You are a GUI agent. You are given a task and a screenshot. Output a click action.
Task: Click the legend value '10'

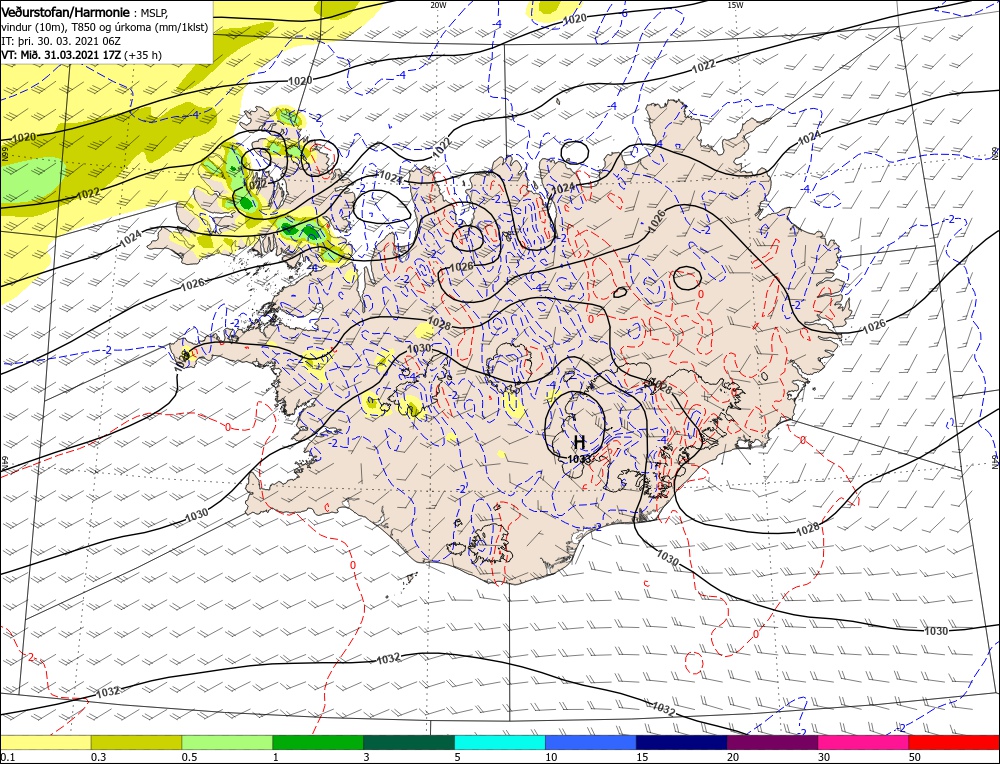click(x=551, y=757)
